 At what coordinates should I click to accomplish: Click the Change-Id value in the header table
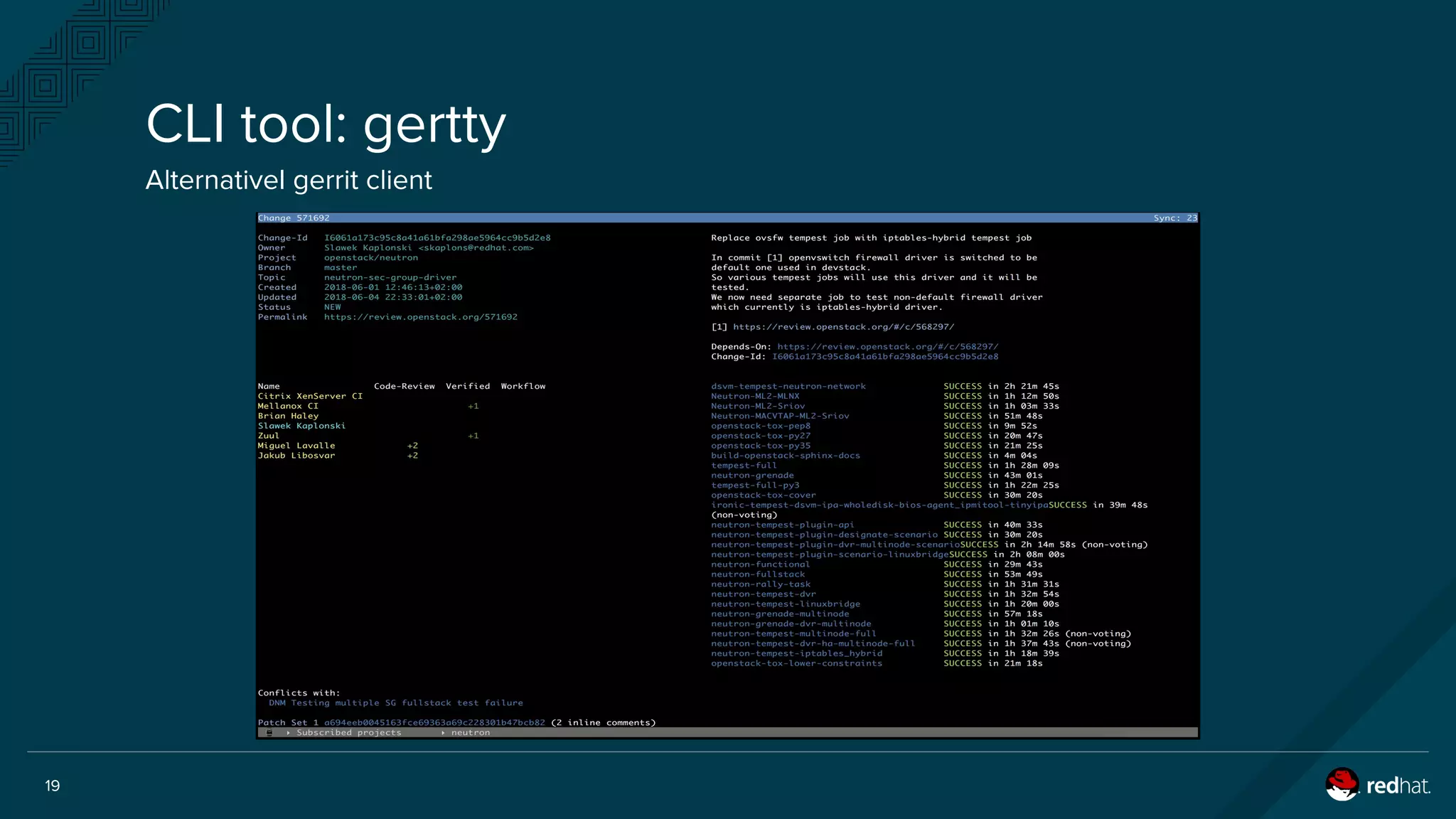437,238
